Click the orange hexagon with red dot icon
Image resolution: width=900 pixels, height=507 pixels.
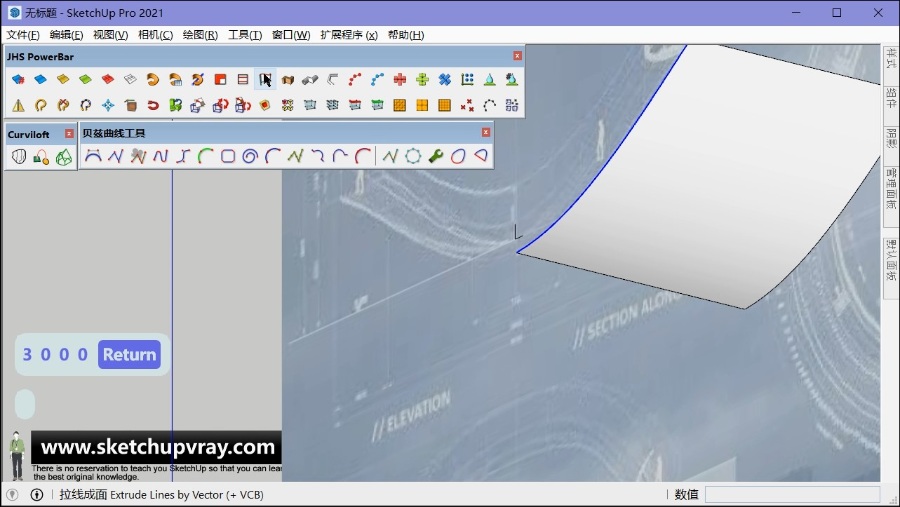pos(265,105)
